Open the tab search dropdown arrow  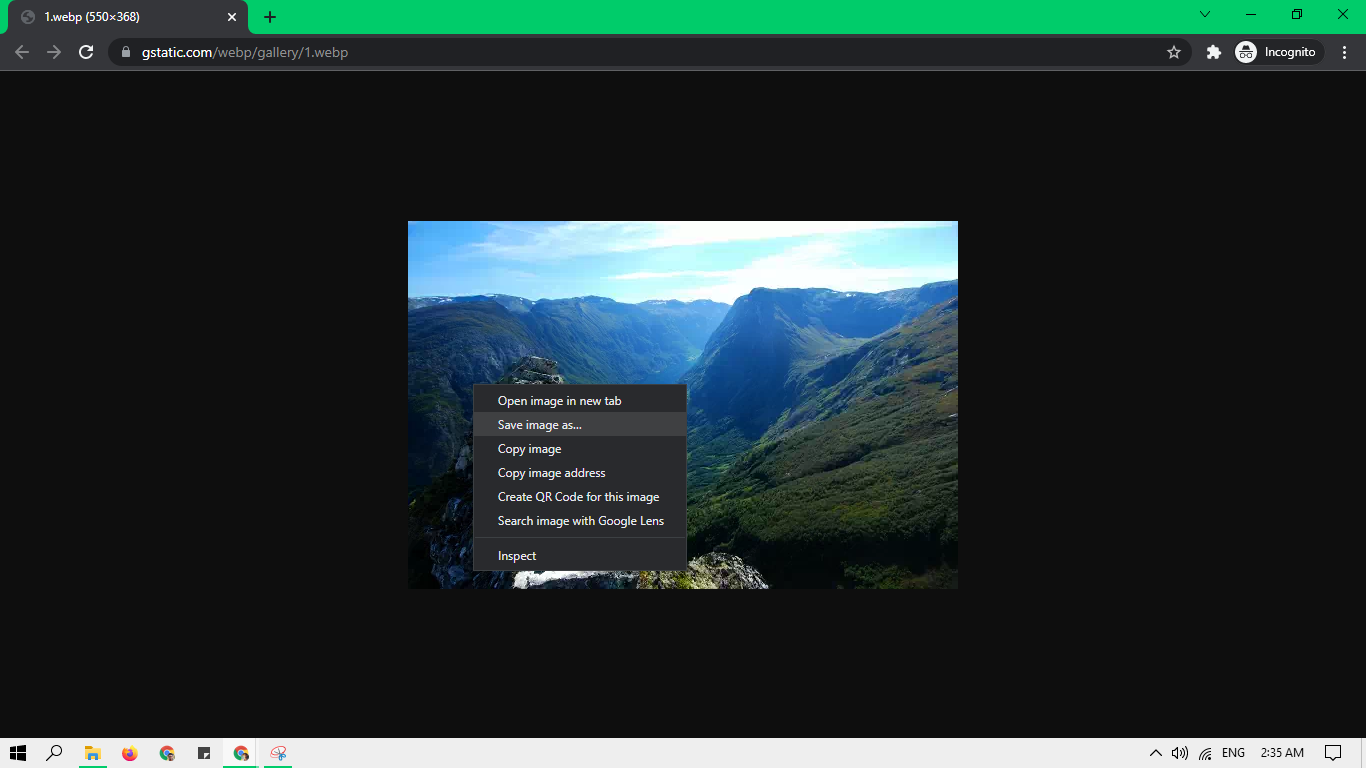pyautogui.click(x=1205, y=15)
